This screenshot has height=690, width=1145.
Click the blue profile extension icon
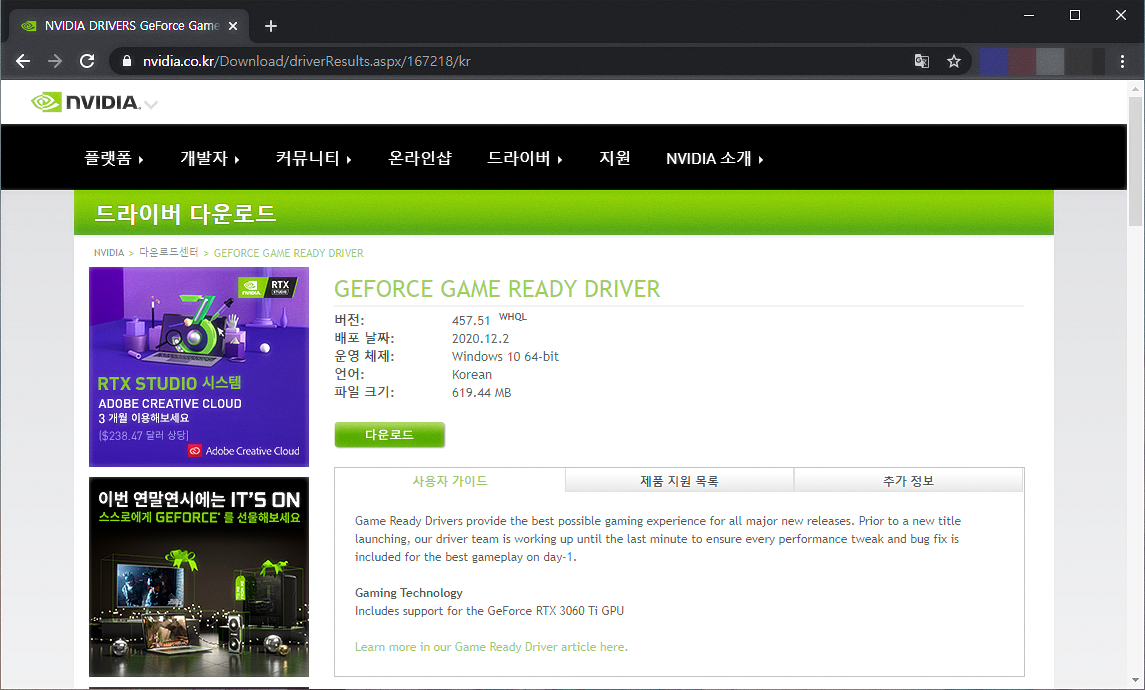coord(994,61)
